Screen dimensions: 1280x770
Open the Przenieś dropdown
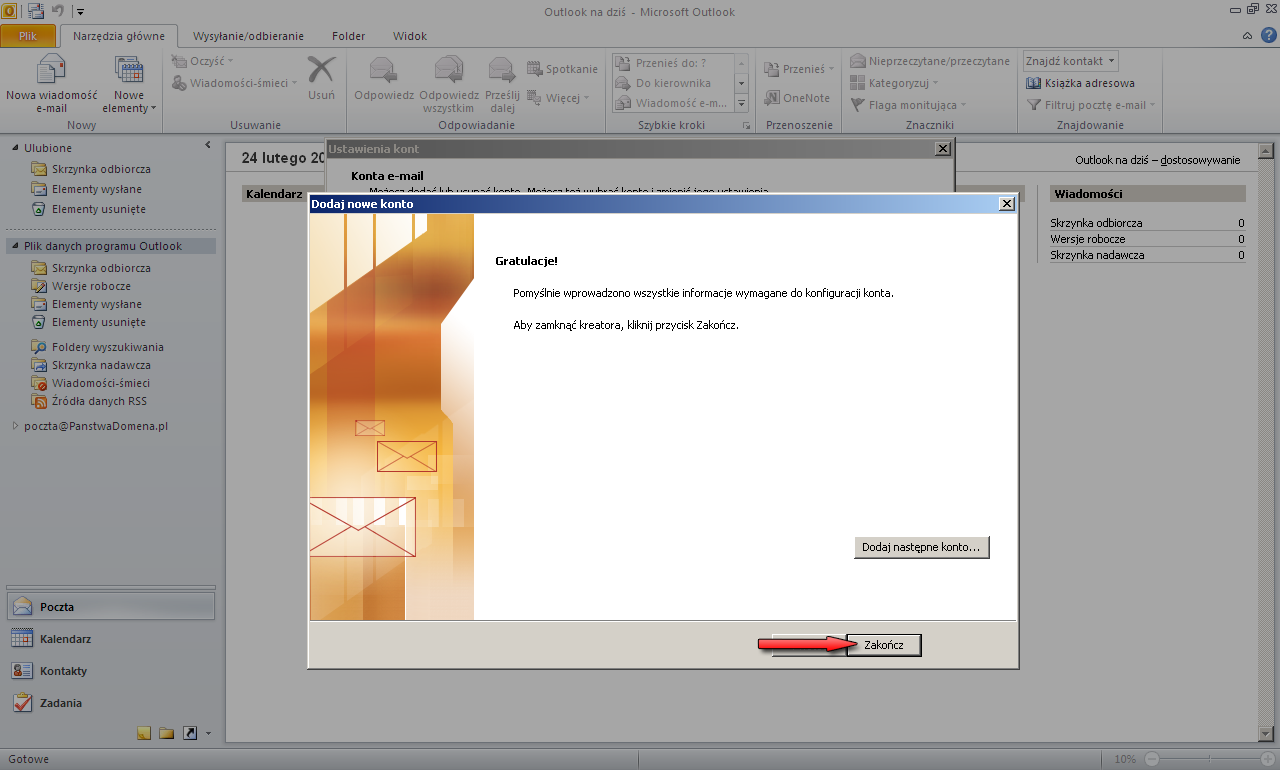(800, 69)
